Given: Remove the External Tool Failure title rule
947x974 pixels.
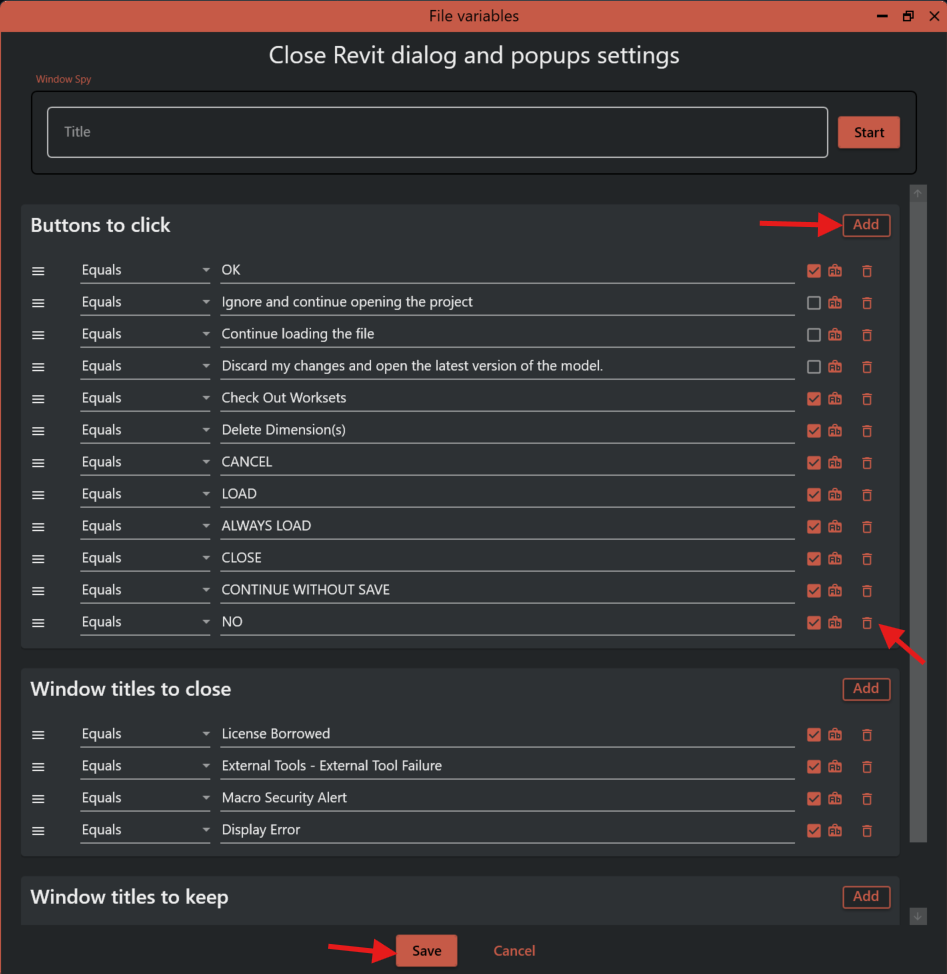Looking at the screenshot, I should 866,766.
